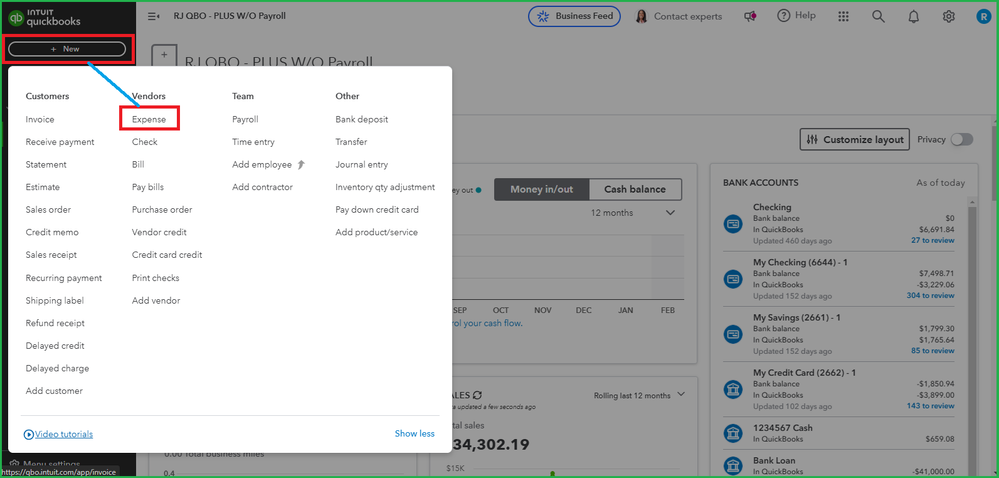Click the Contact experts link
Image resolution: width=999 pixels, height=478 pixels.
tap(688, 17)
